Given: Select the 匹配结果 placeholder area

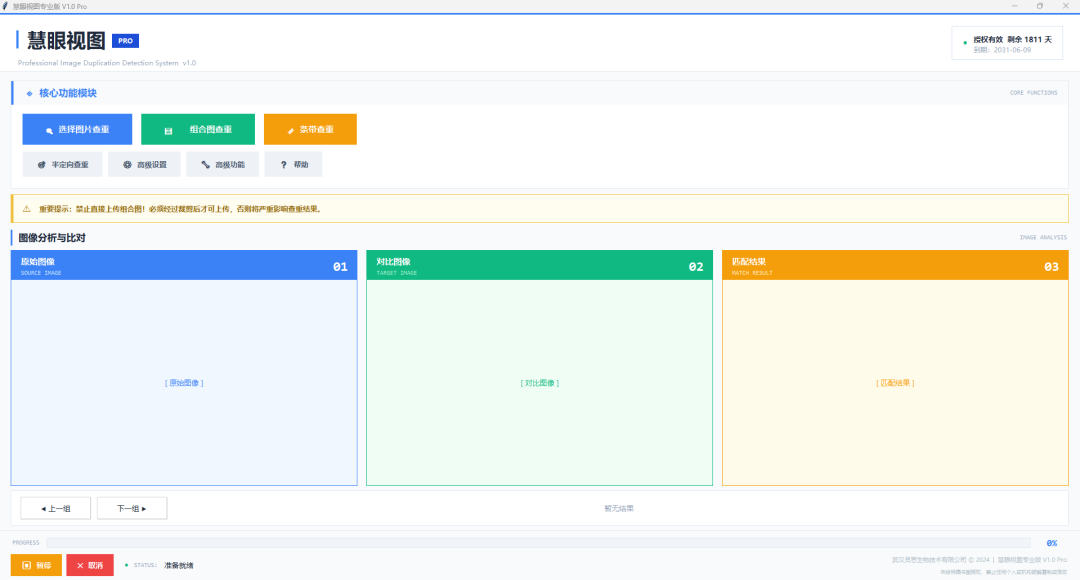Looking at the screenshot, I should [895, 382].
